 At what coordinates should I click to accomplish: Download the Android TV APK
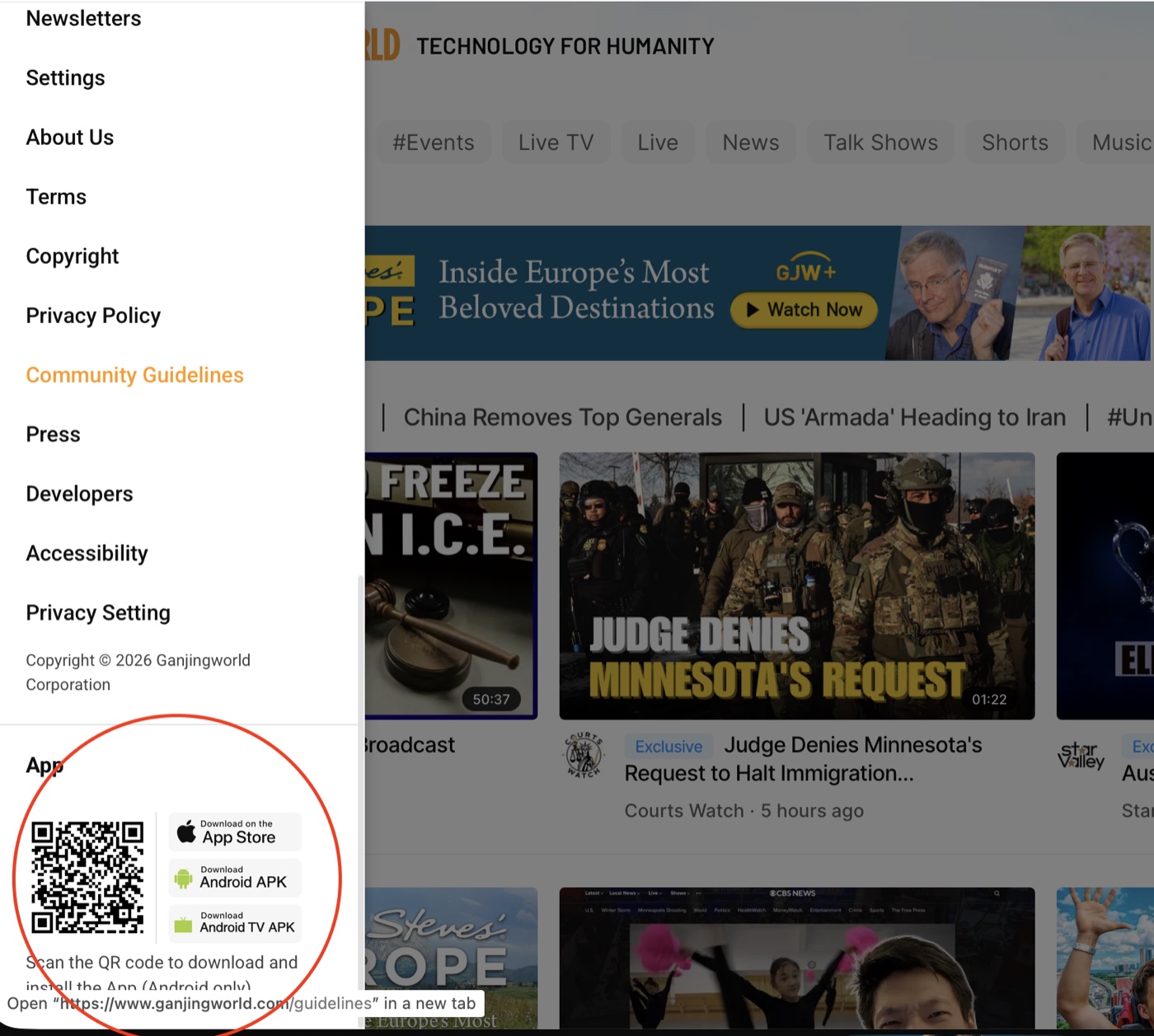[236, 923]
